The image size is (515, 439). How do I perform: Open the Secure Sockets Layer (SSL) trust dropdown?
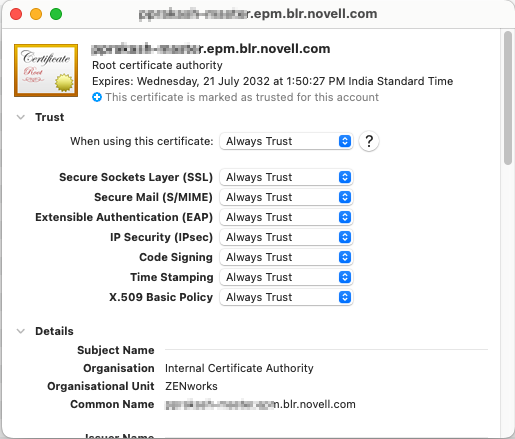click(286, 177)
